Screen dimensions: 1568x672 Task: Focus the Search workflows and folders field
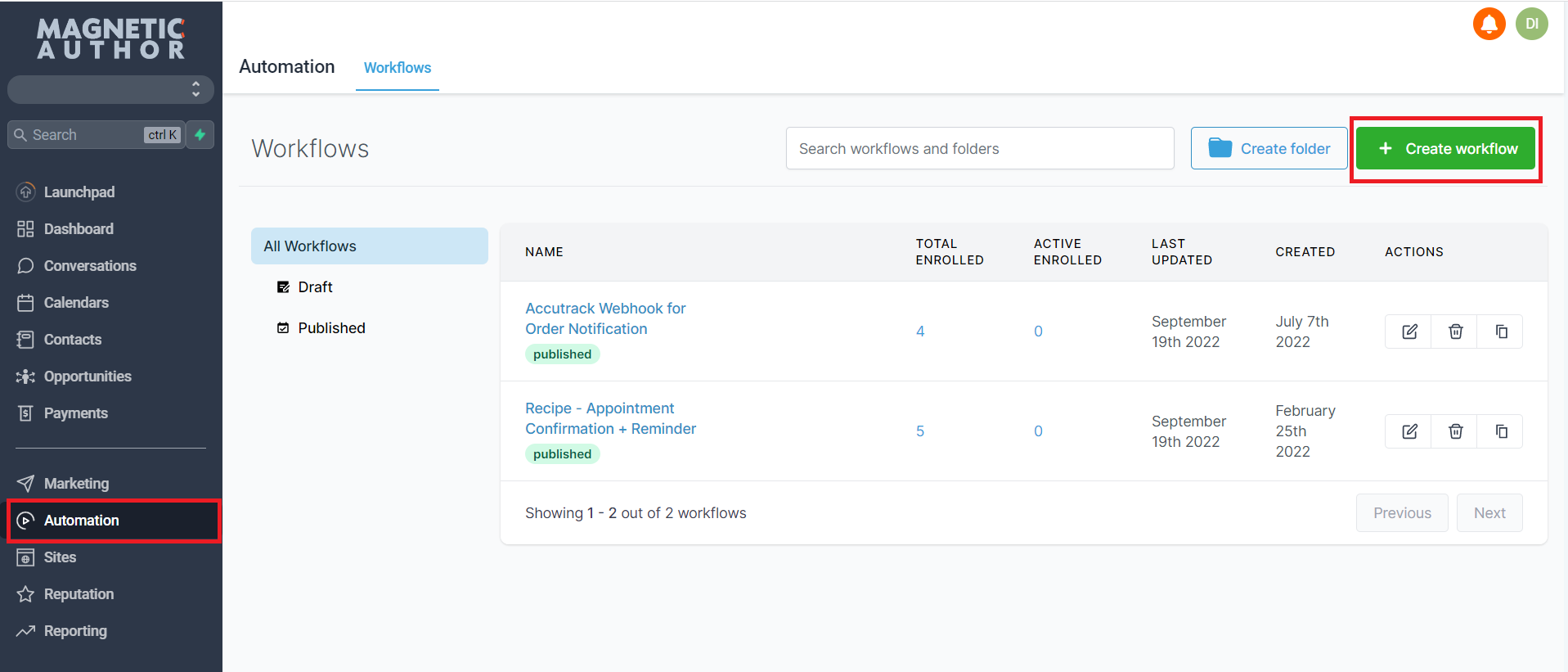980,148
